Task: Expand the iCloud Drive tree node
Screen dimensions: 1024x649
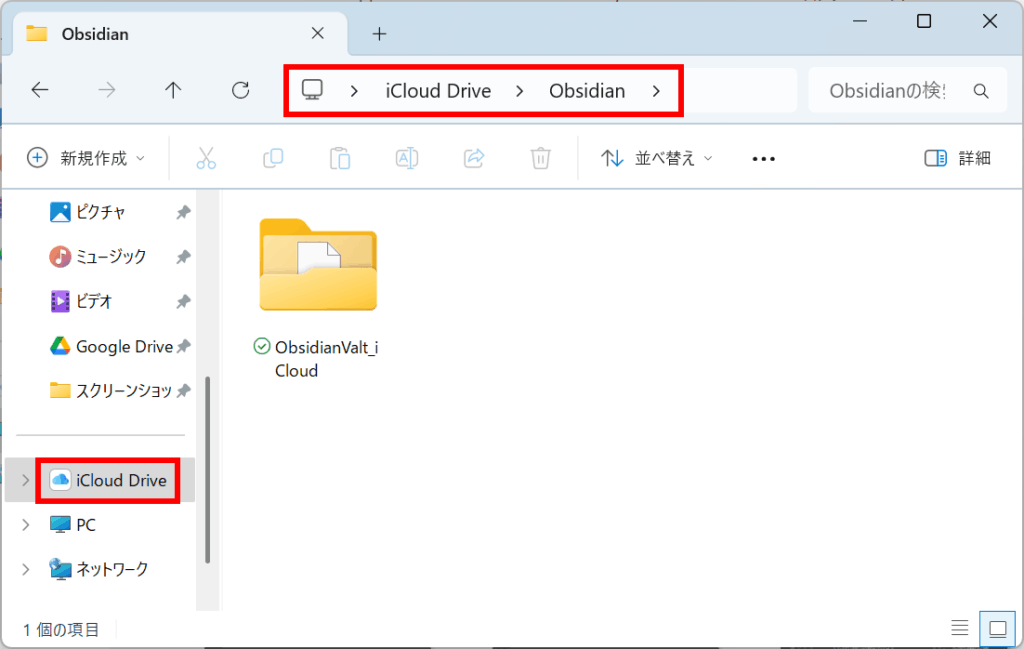Action: pyautogui.click(x=26, y=481)
